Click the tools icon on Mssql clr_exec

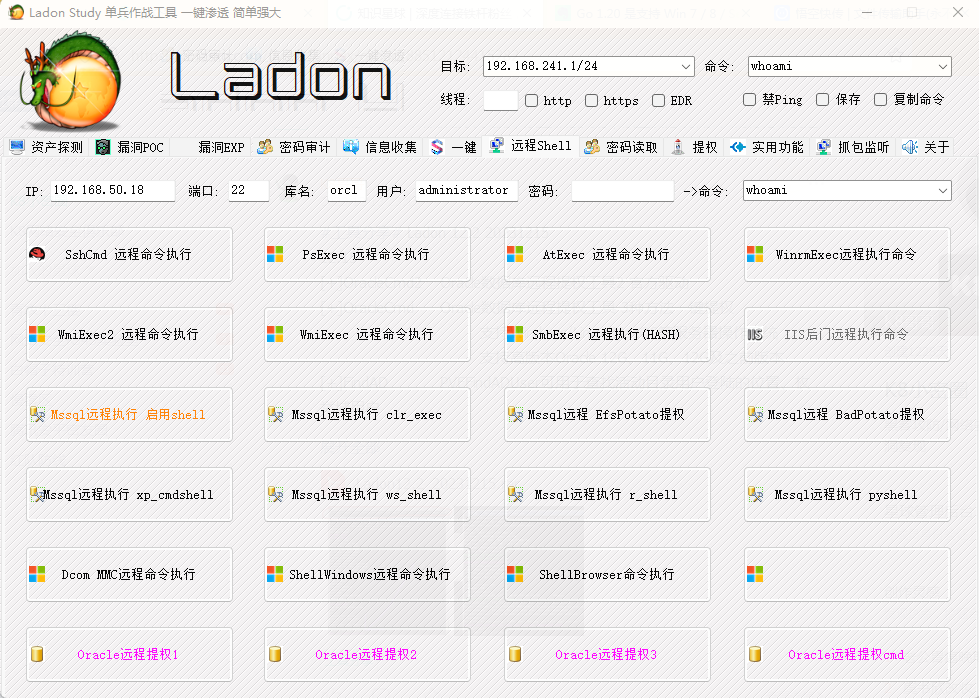click(275, 414)
